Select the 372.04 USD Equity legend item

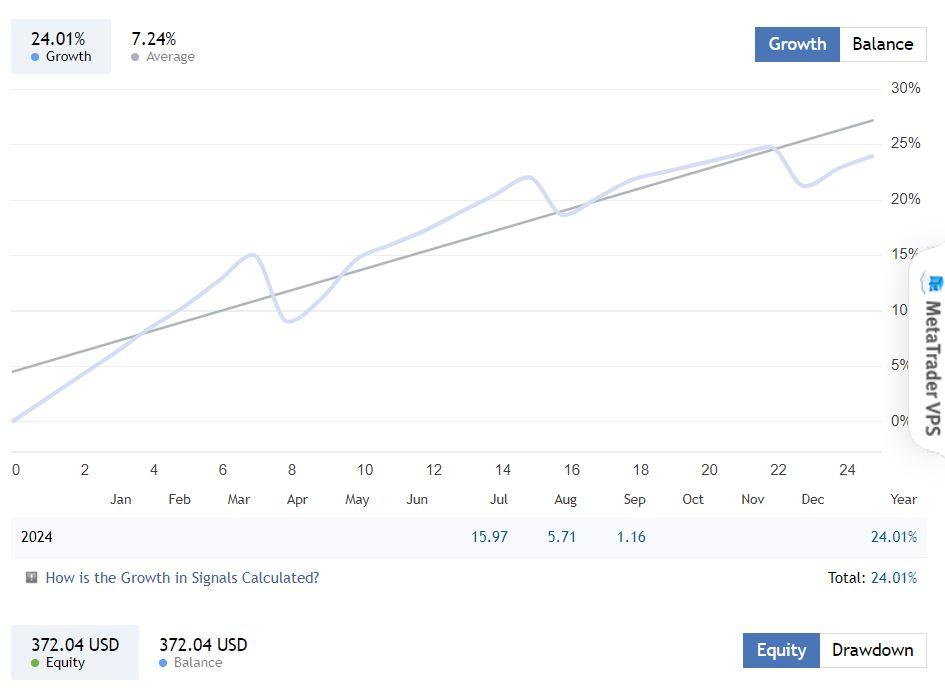[x=75, y=652]
